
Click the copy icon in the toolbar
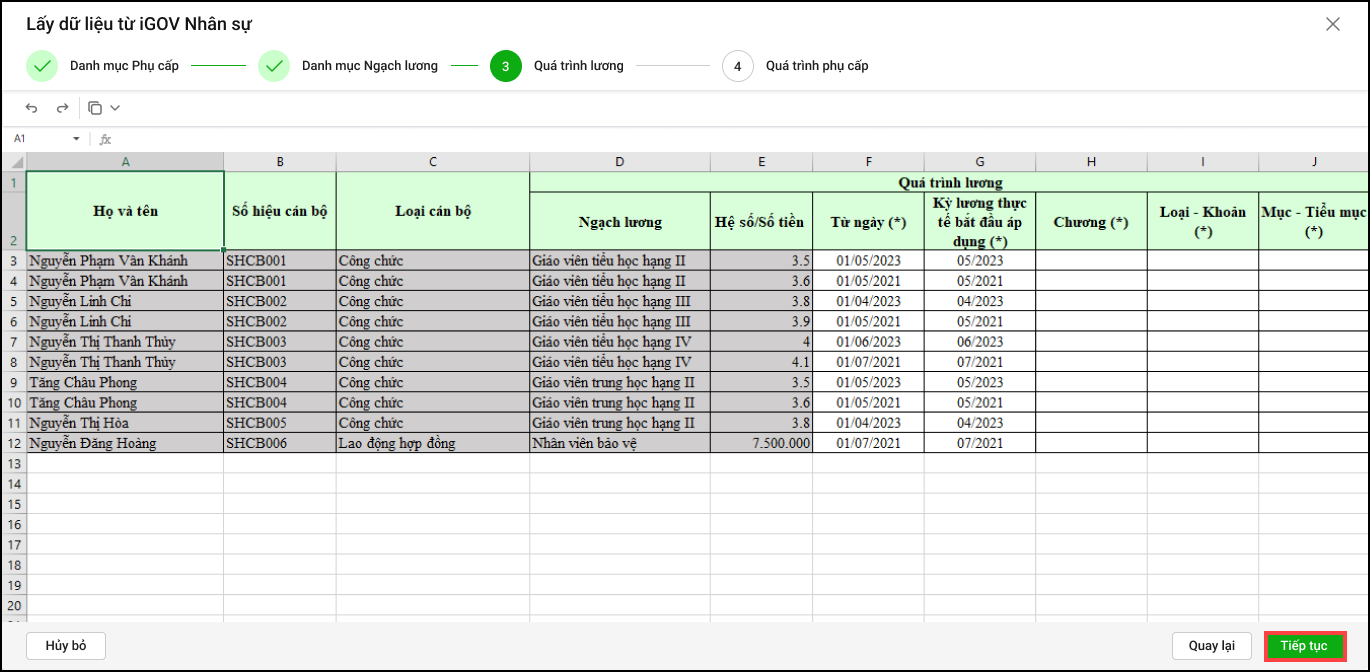(95, 108)
